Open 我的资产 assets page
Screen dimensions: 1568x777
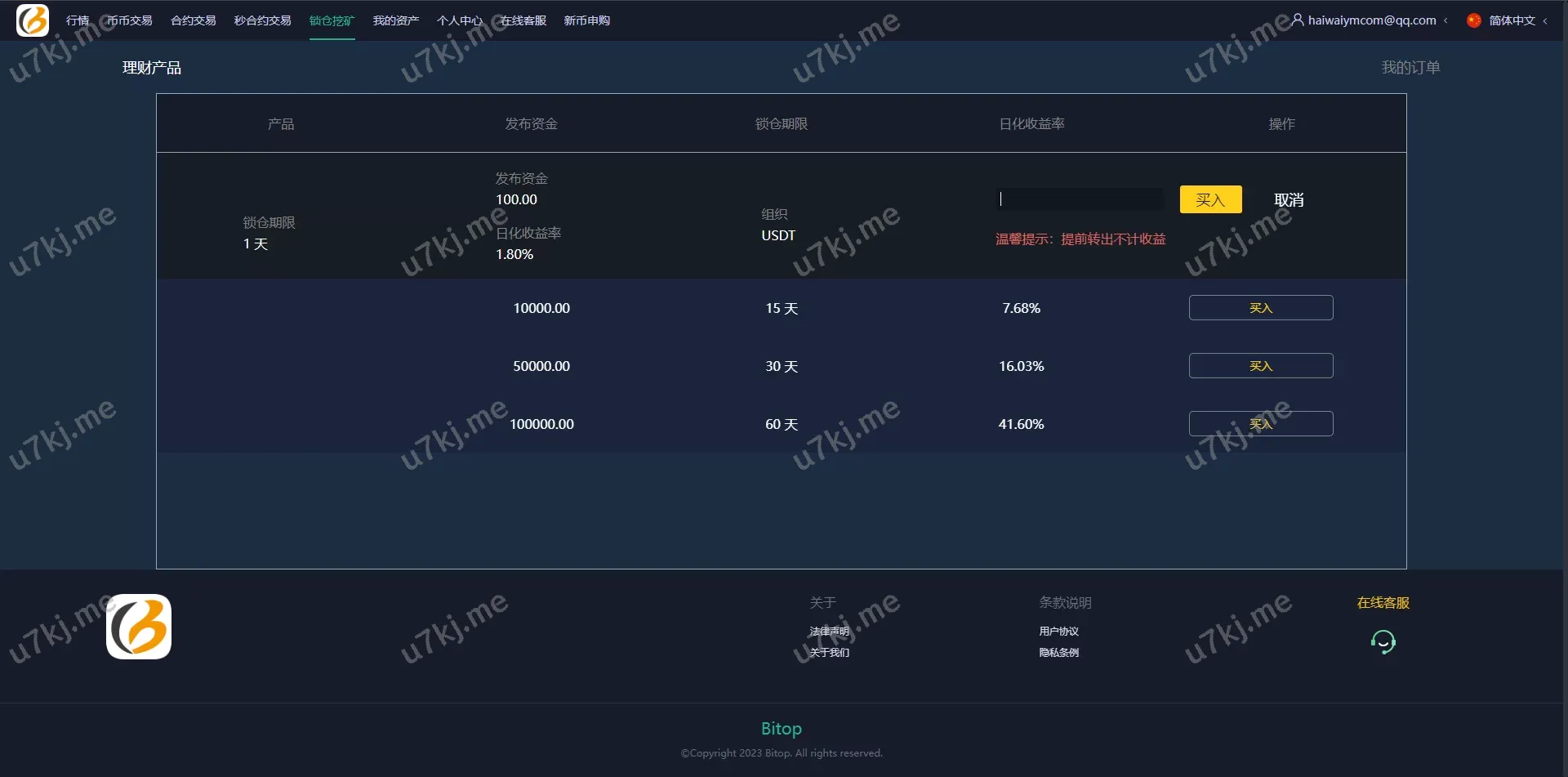(396, 20)
